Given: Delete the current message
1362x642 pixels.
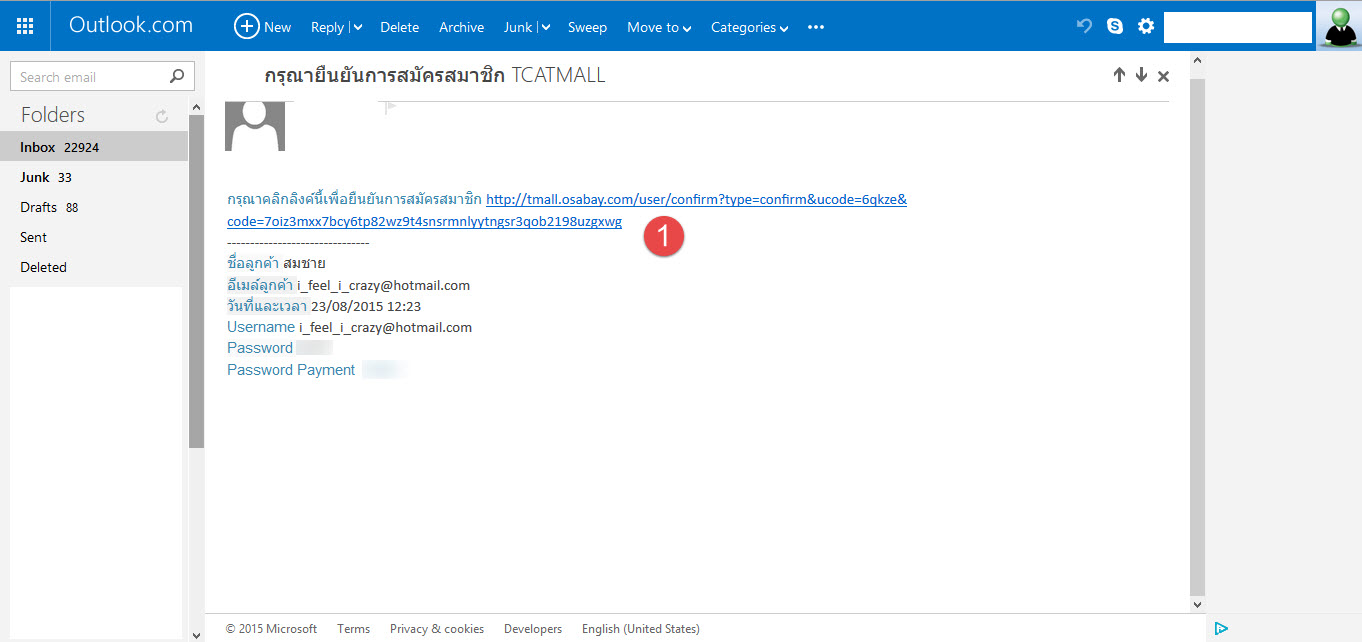Looking at the screenshot, I should 399,27.
